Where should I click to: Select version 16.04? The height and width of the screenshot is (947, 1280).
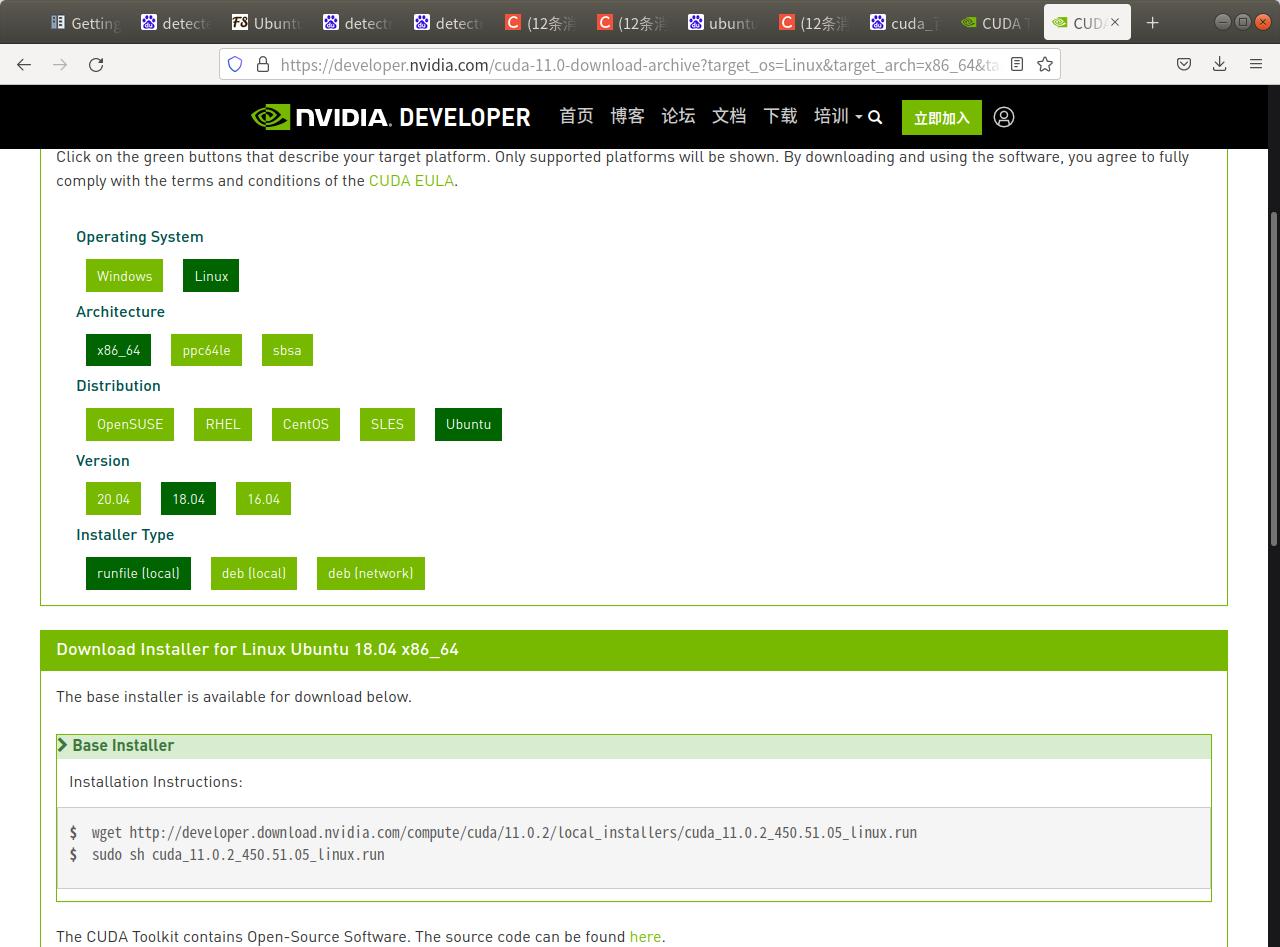(x=263, y=499)
